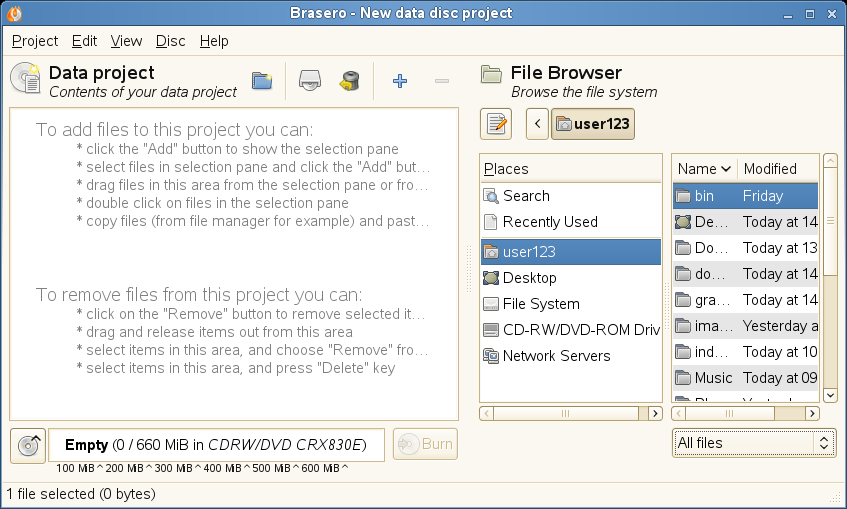Select user123 in the Places list
The width and height of the screenshot is (847, 509).
point(571,252)
